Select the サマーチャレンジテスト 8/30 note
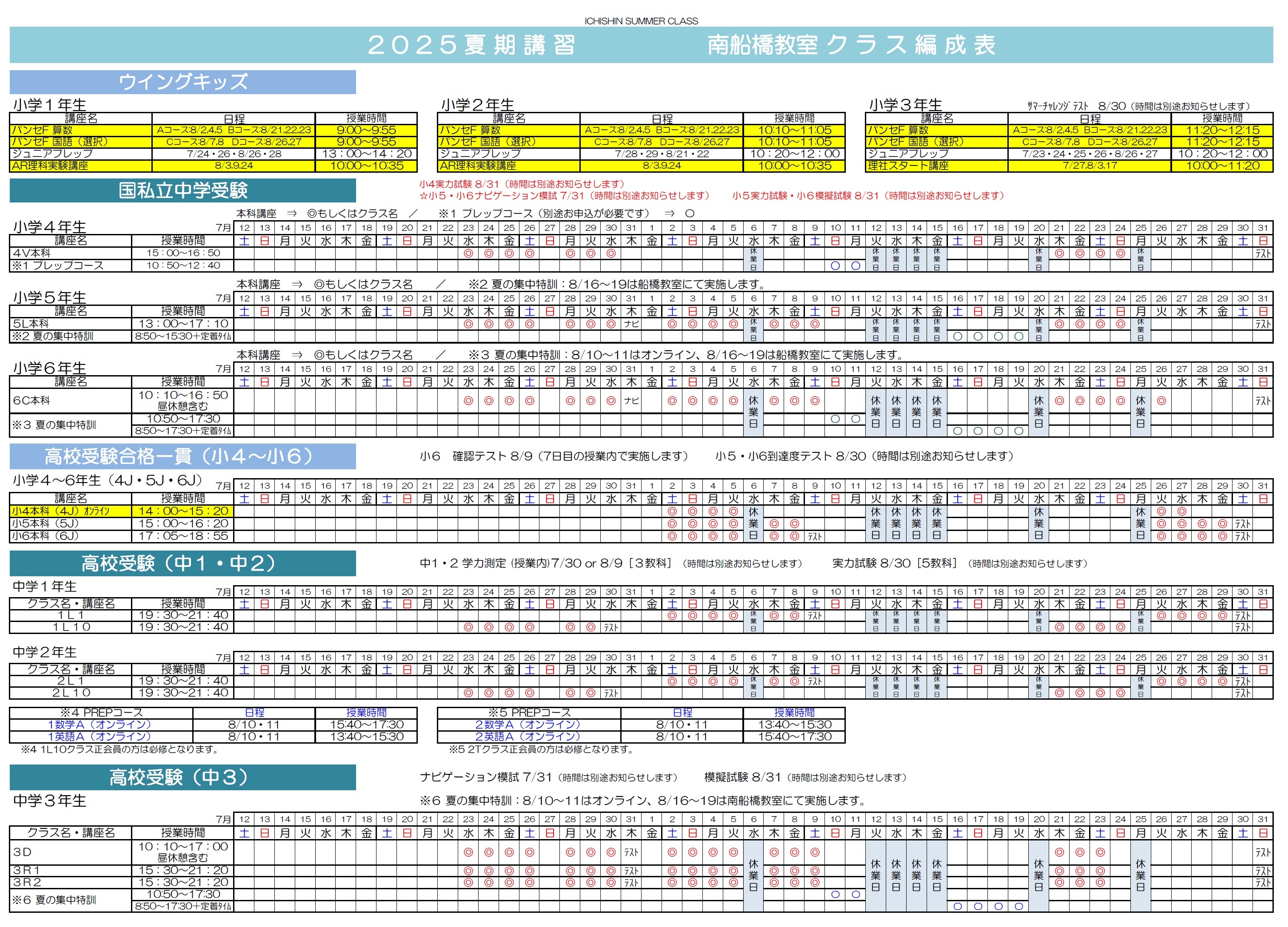 [x=1139, y=106]
